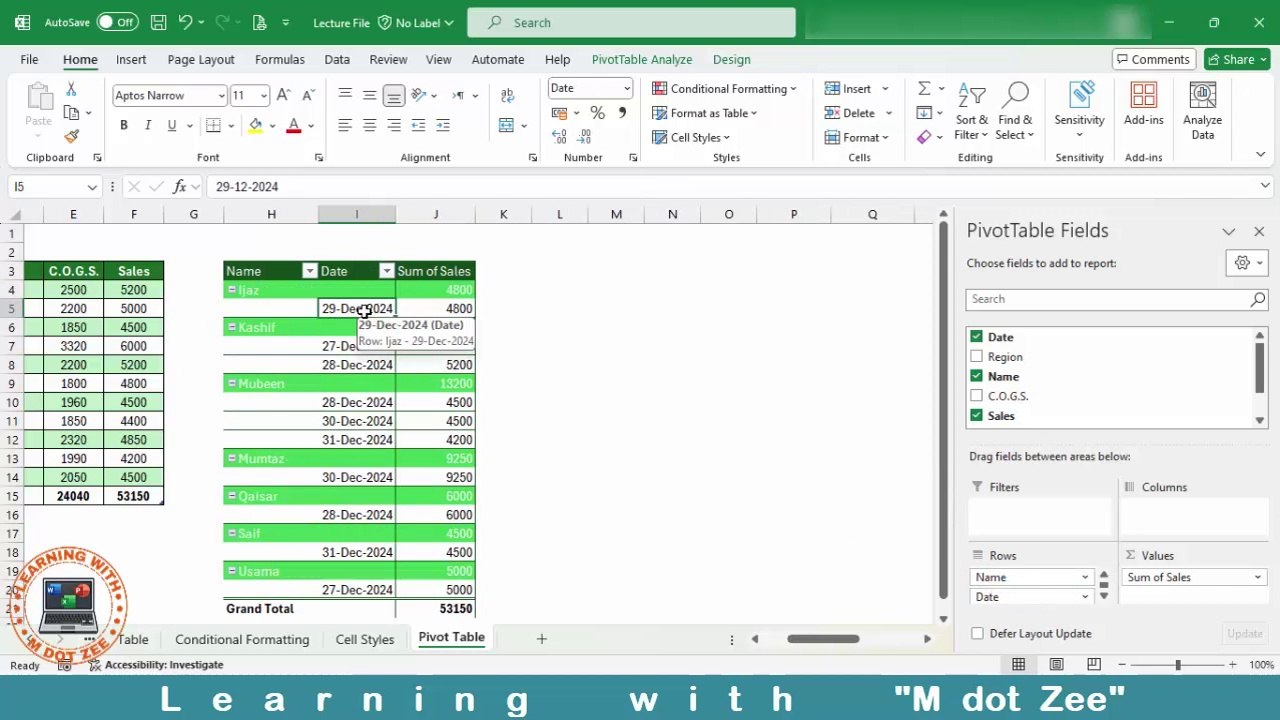Screen dimensions: 1280x720
Task: Open the Design ribbon tab
Action: (x=732, y=60)
